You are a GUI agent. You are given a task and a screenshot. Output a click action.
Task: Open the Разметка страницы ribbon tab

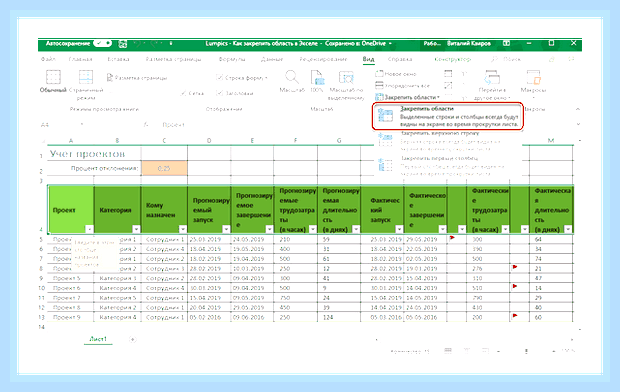coord(173,59)
